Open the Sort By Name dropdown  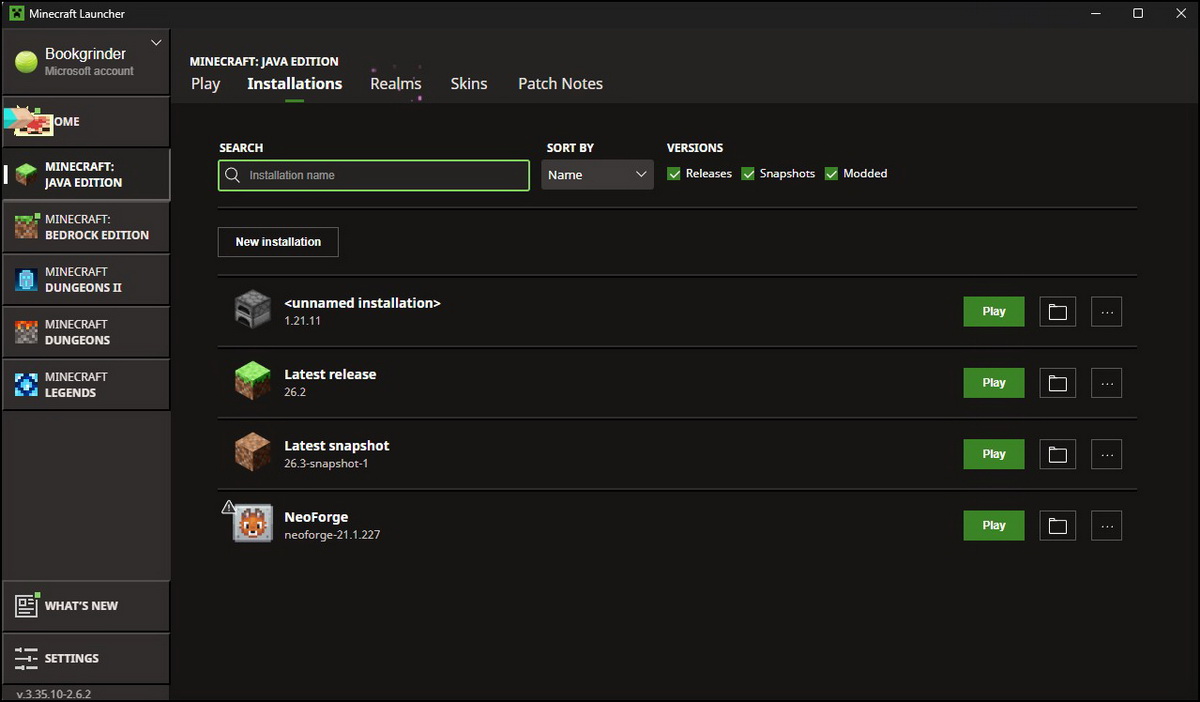[x=598, y=175]
